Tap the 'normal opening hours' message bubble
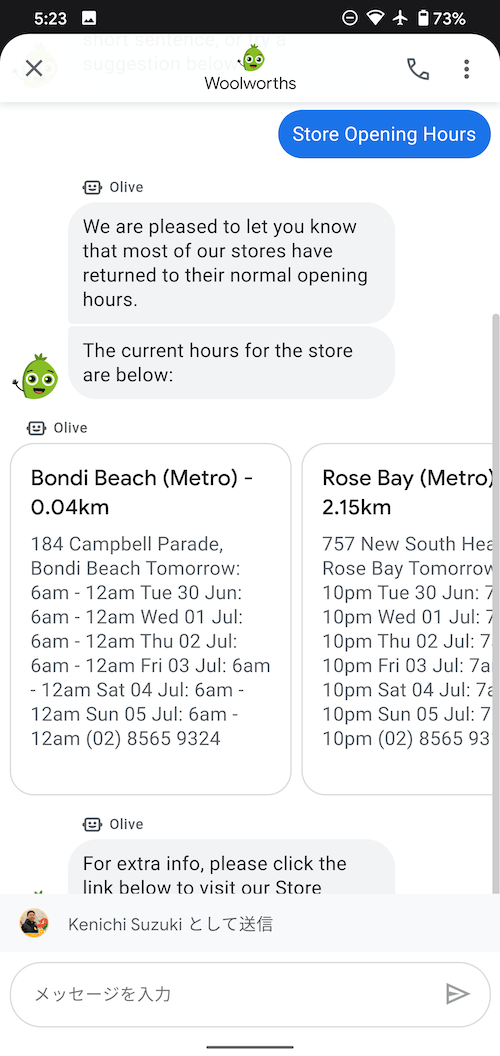Viewport: 500px width, 1056px height. (x=231, y=263)
